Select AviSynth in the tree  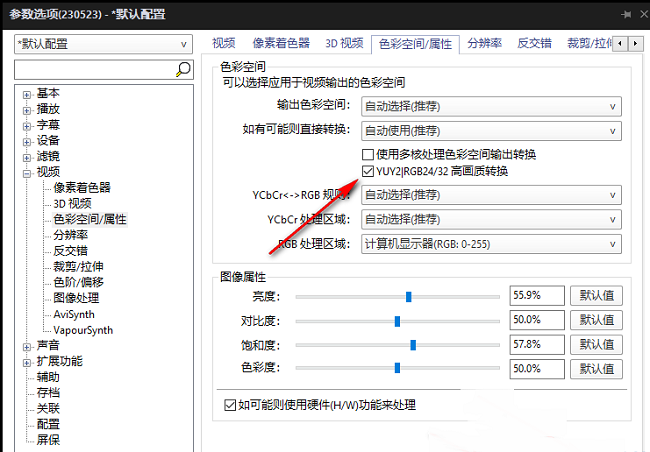click(74, 314)
